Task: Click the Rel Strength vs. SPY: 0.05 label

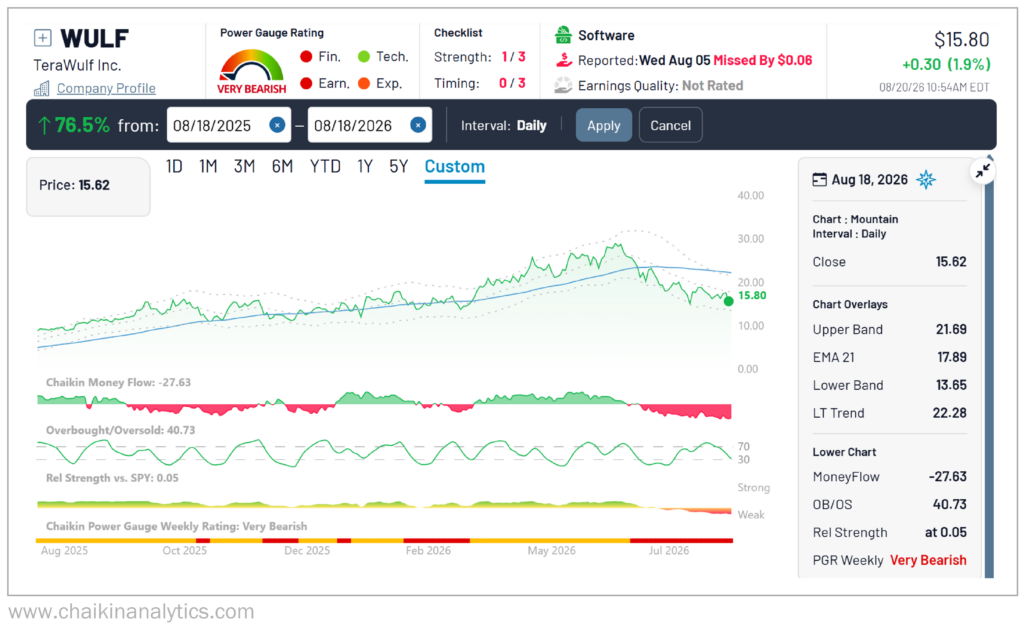Action: [112, 478]
